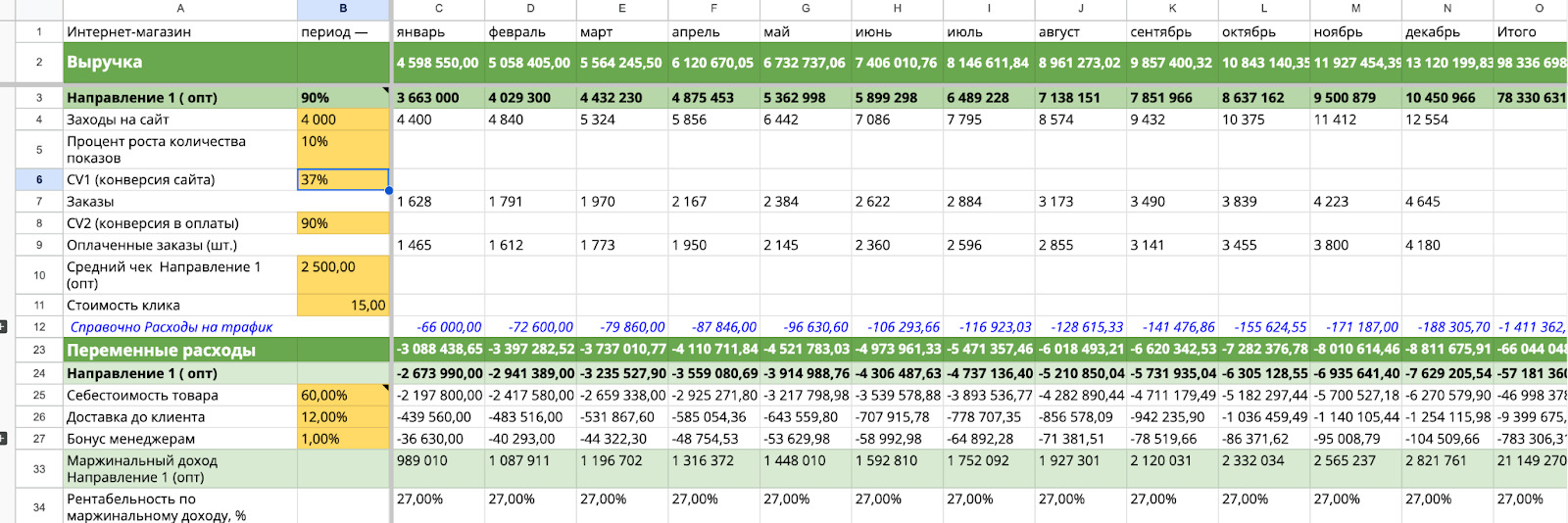The width and height of the screenshot is (1568, 523).
Task: Click the note marker in the 60,00% Себестоимость cell
Action: pyautogui.click(x=385, y=389)
